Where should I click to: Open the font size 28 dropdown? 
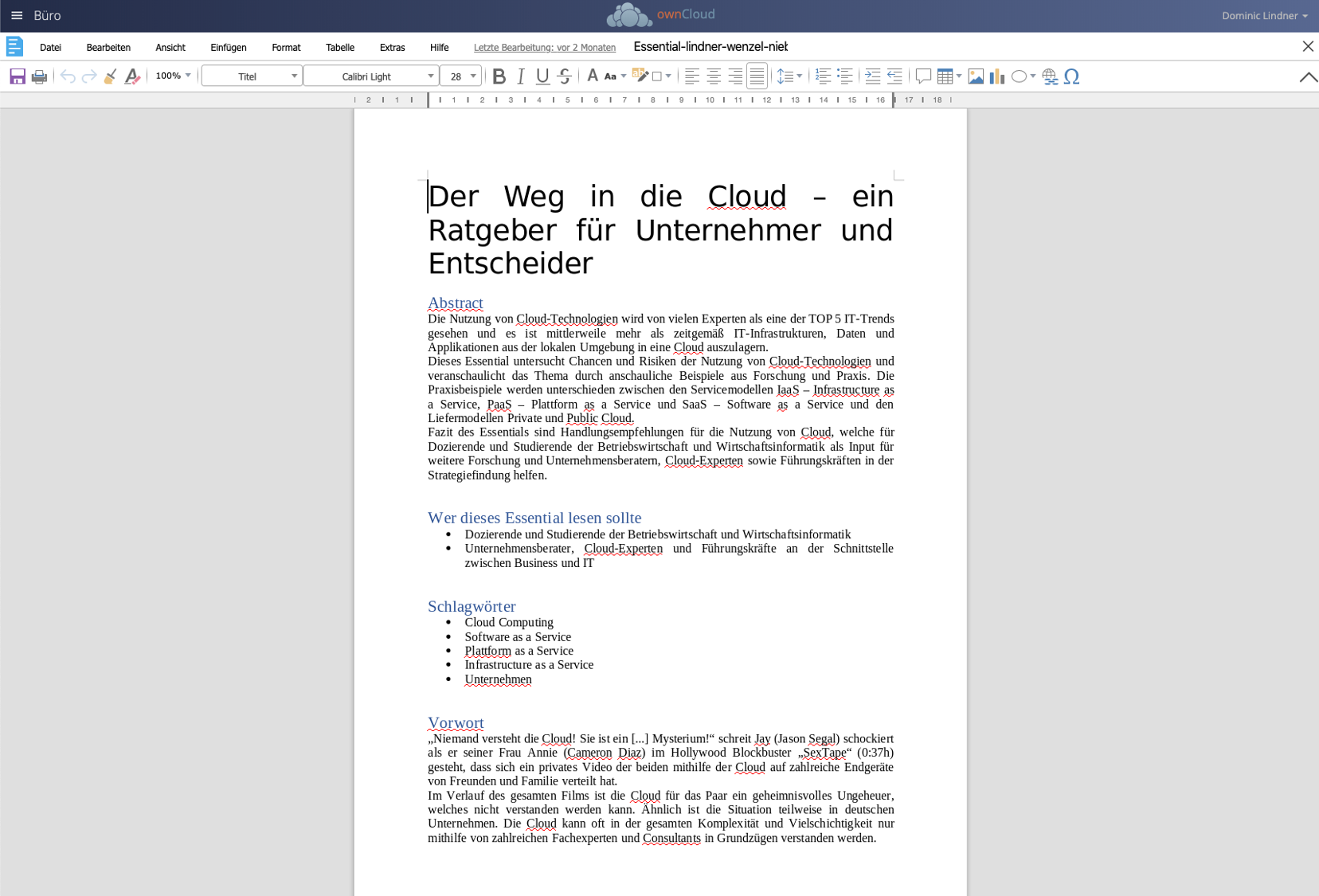(x=461, y=76)
